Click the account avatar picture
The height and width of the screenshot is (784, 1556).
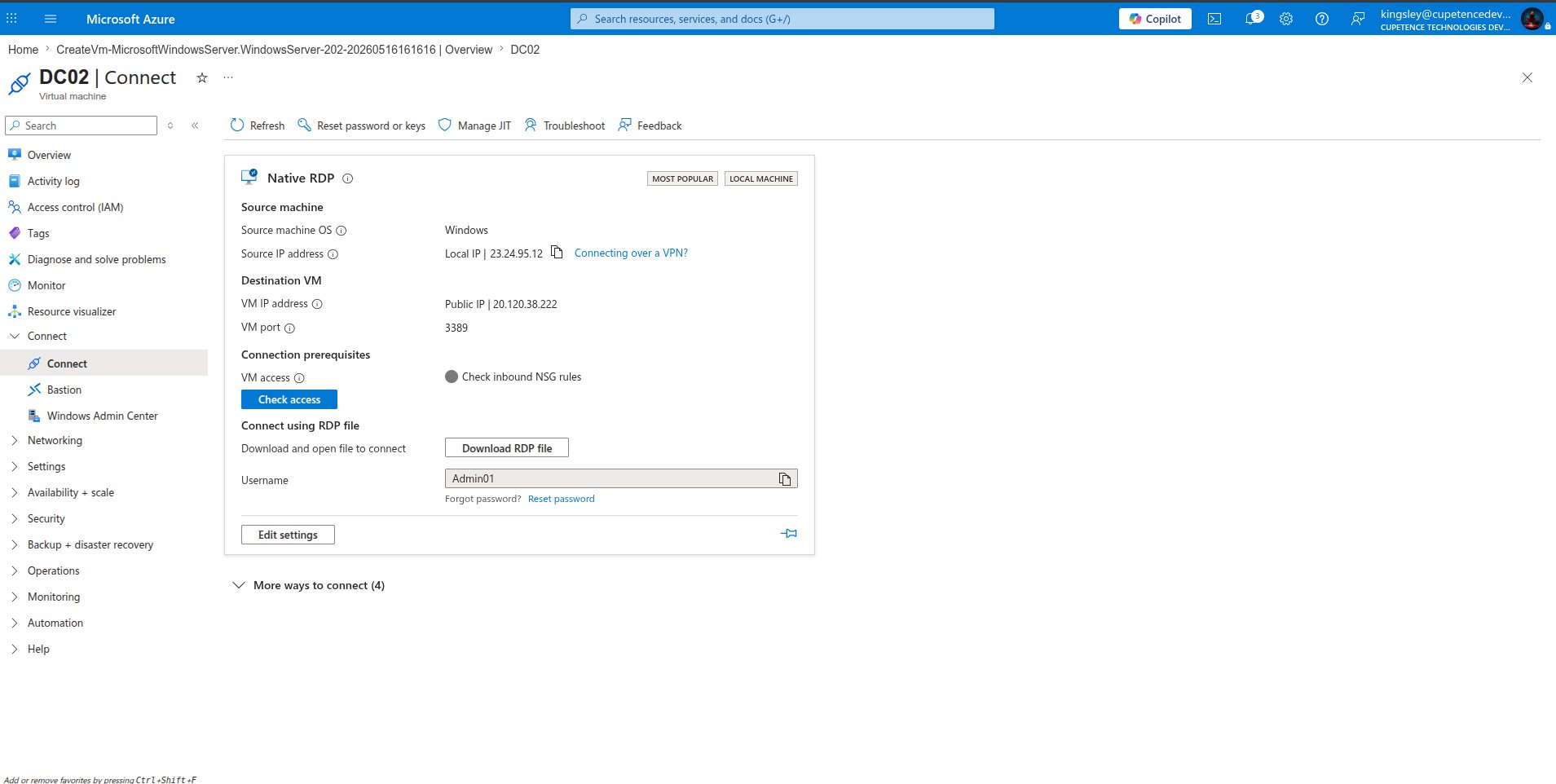(x=1532, y=19)
